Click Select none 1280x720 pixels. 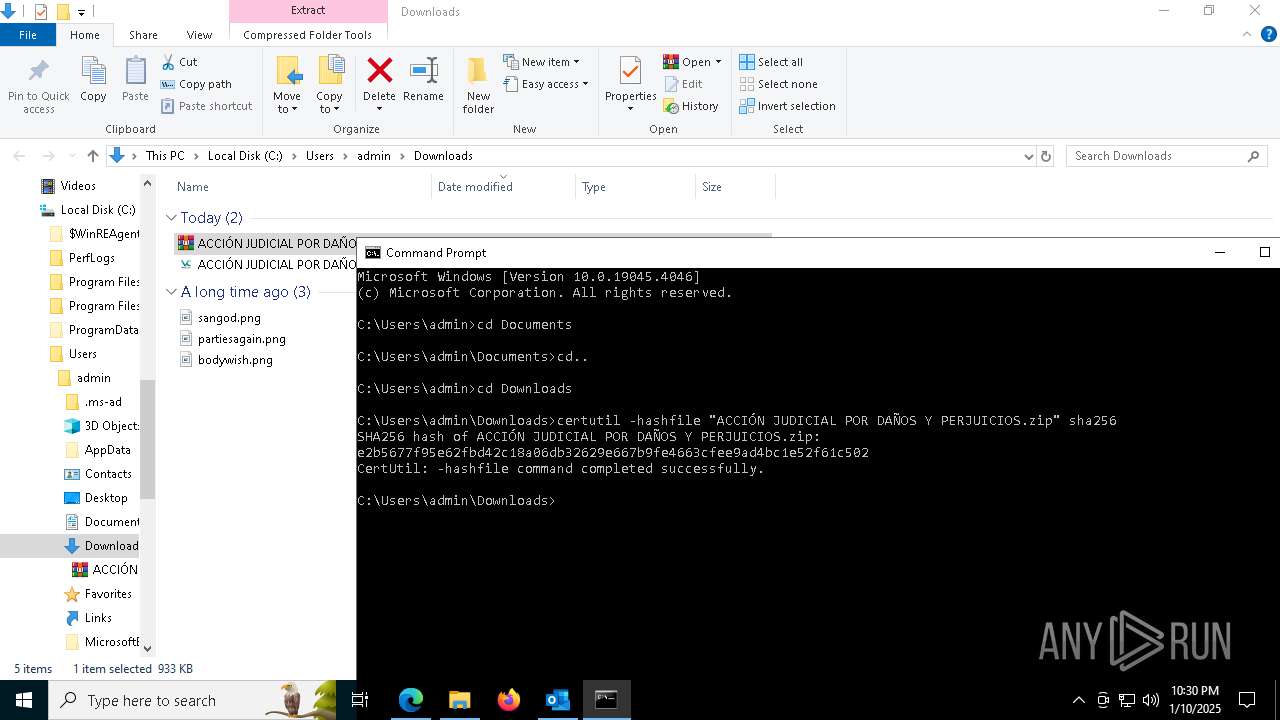[778, 84]
